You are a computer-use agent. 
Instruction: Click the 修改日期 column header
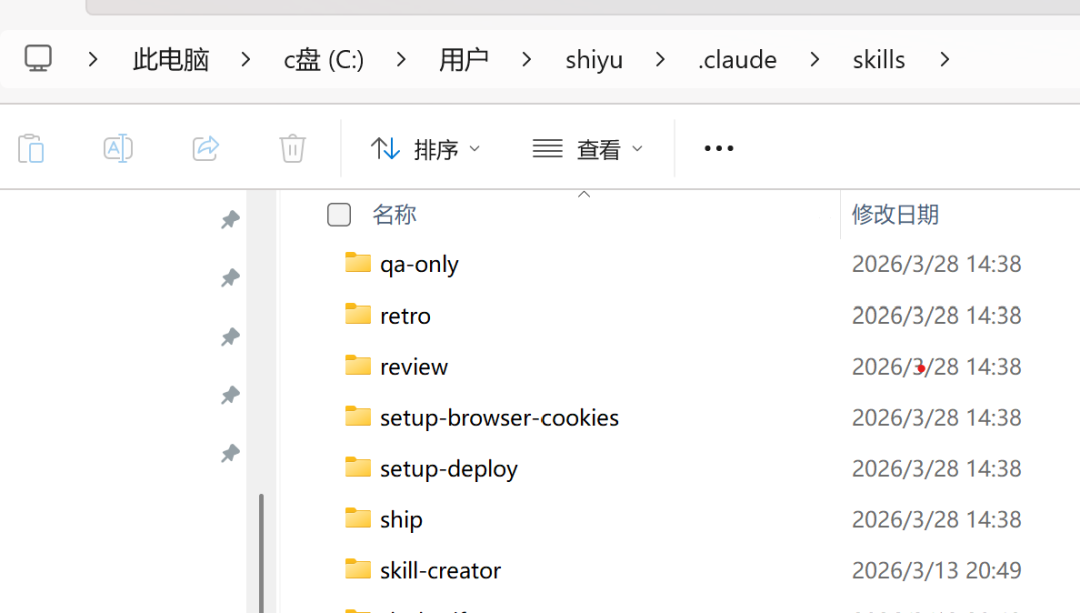[895, 214]
